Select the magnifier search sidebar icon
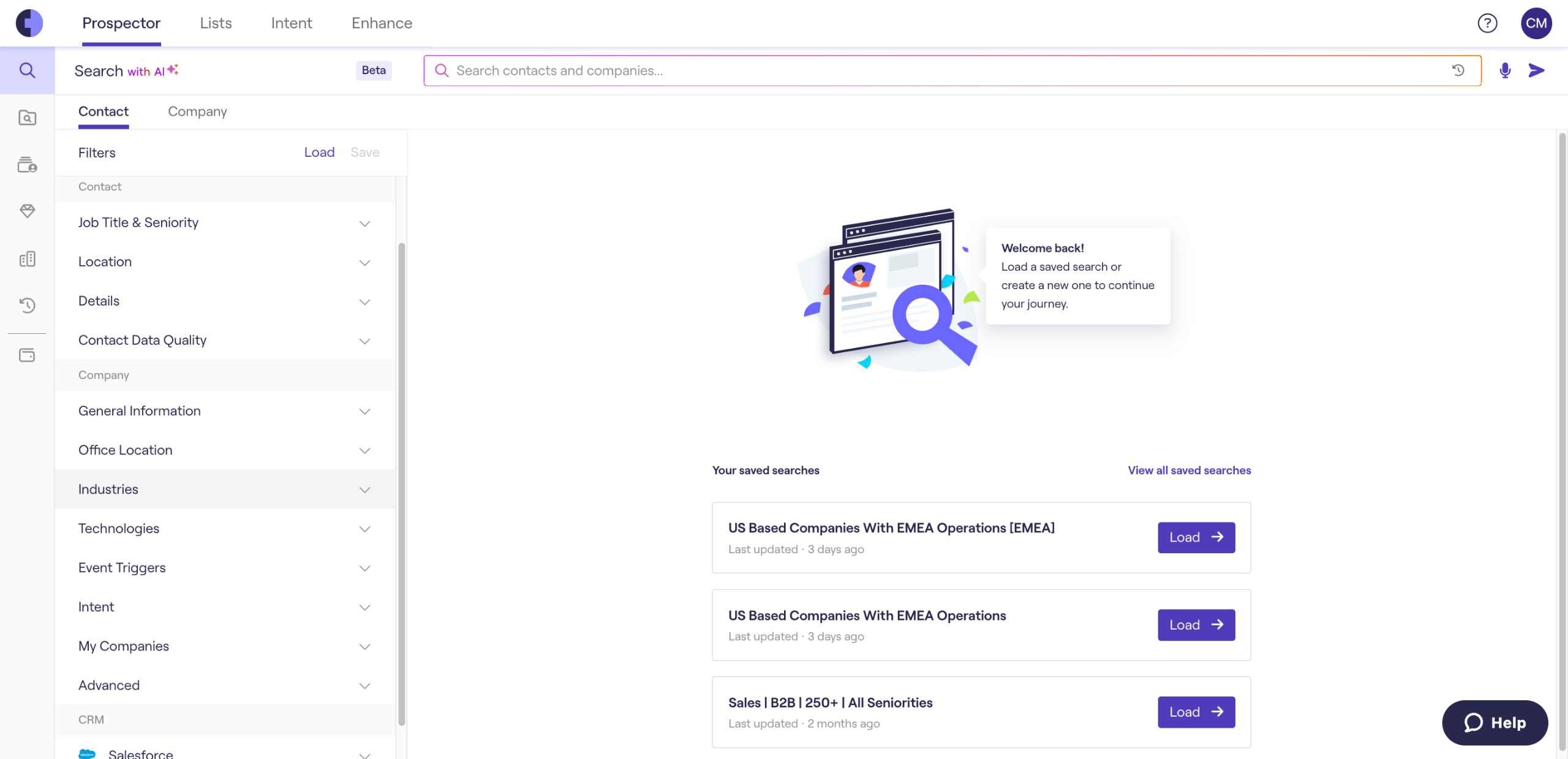This screenshot has height=759, width=1568. (27, 70)
